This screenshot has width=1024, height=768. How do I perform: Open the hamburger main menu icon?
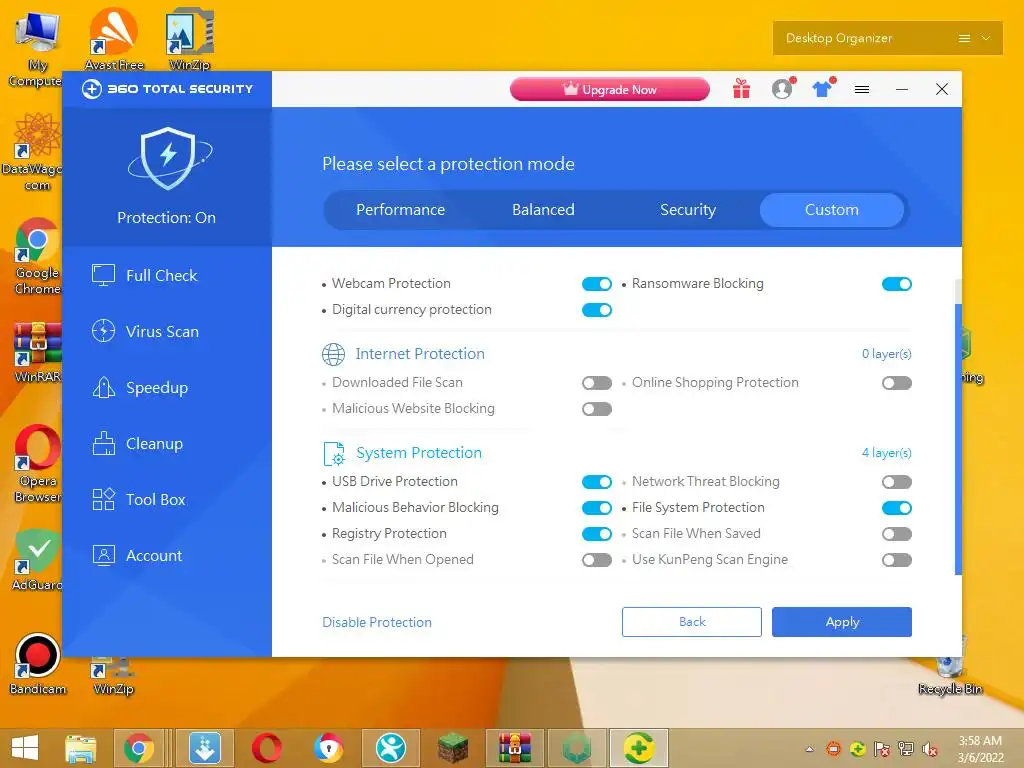tap(862, 89)
